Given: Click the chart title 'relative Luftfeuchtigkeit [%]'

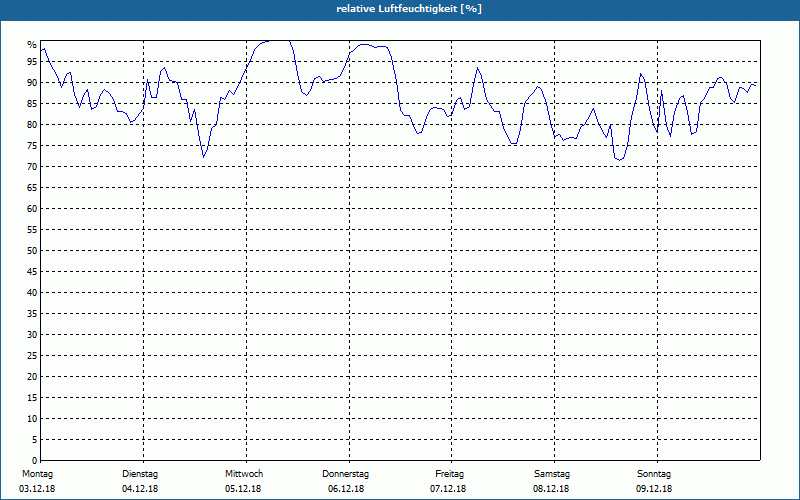Looking at the screenshot, I should (x=409, y=9).
